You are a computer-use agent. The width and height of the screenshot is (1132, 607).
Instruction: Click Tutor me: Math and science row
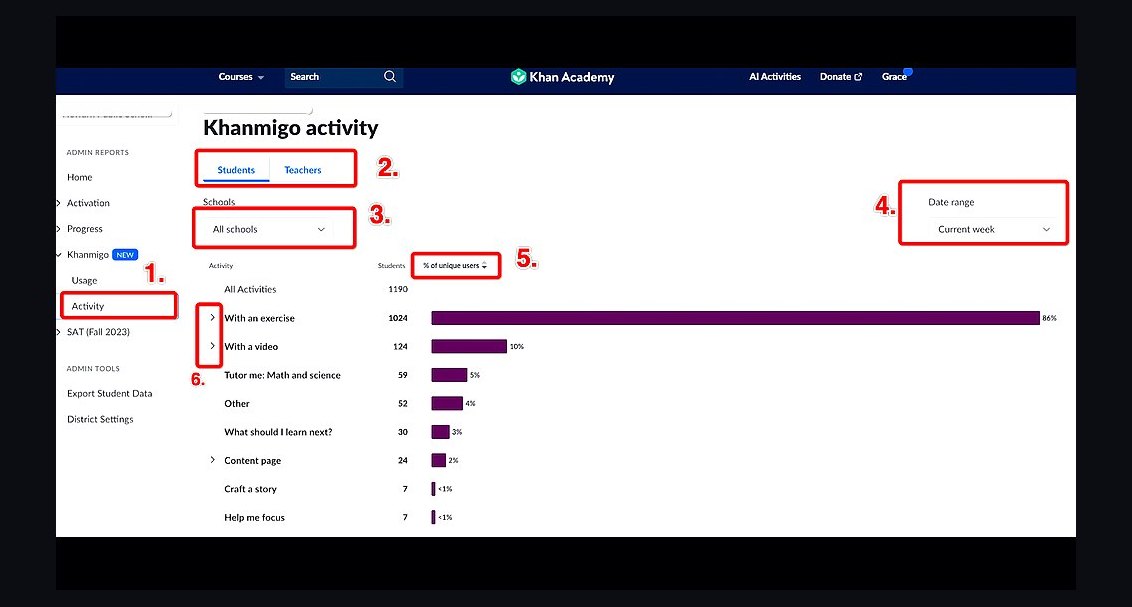pyautogui.click(x=282, y=375)
